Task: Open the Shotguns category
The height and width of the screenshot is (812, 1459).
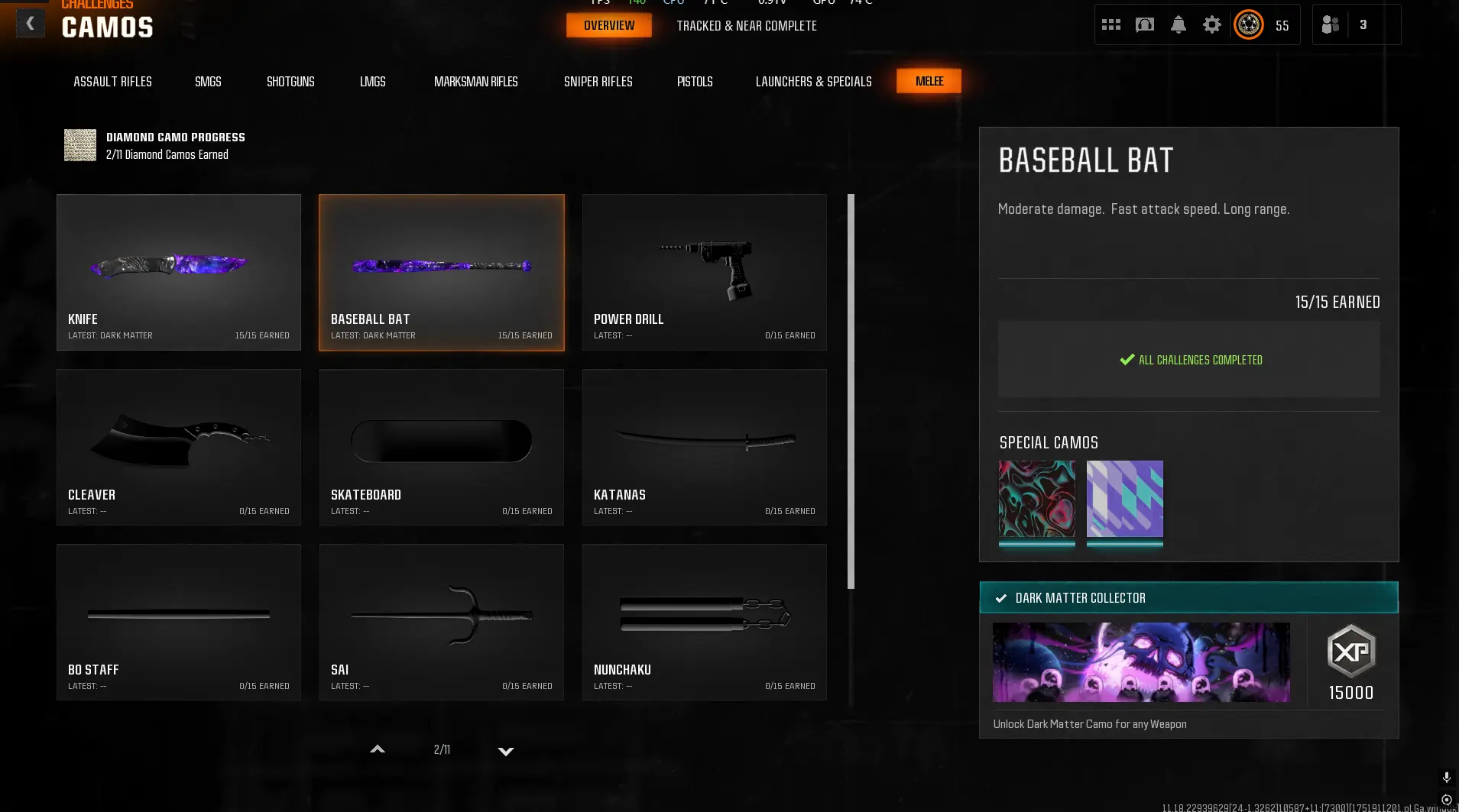Action: (290, 82)
